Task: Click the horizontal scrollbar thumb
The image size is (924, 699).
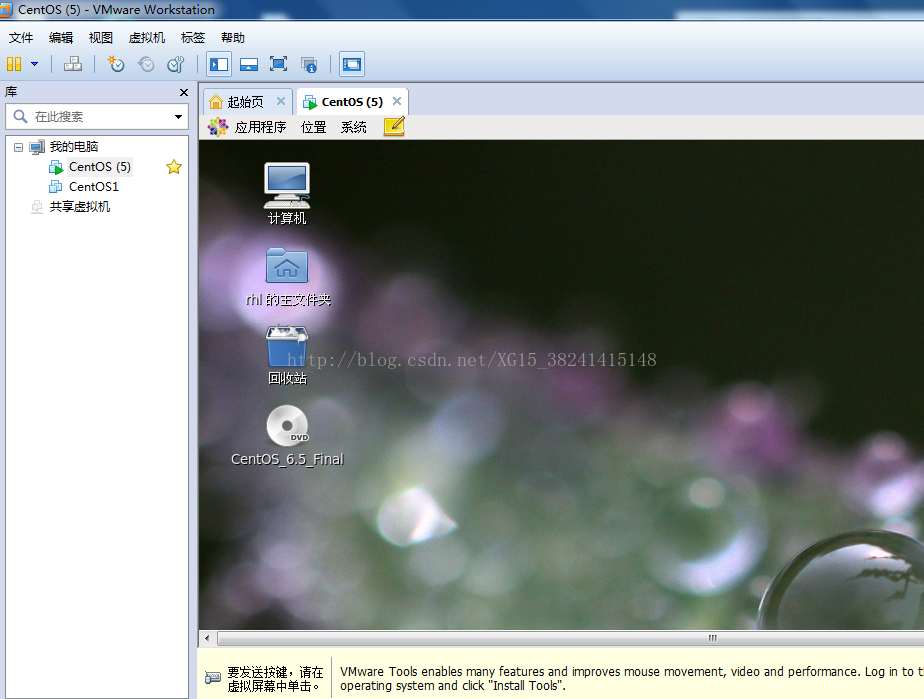Action: pos(571,638)
